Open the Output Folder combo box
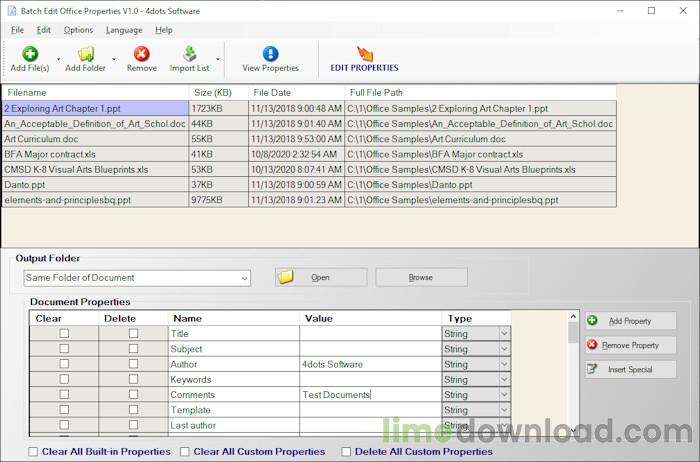Image resolution: width=700 pixels, height=462 pixels. click(137, 278)
